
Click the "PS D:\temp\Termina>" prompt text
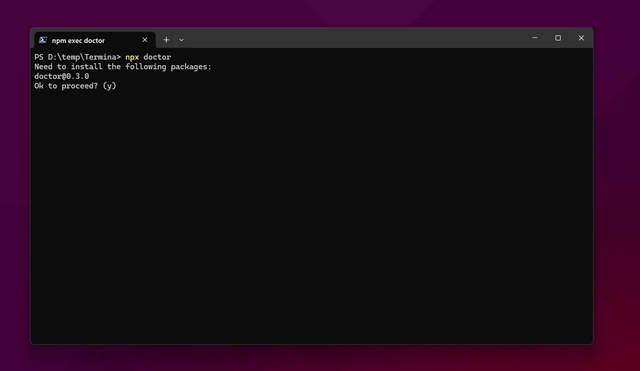pyautogui.click(x=78, y=57)
